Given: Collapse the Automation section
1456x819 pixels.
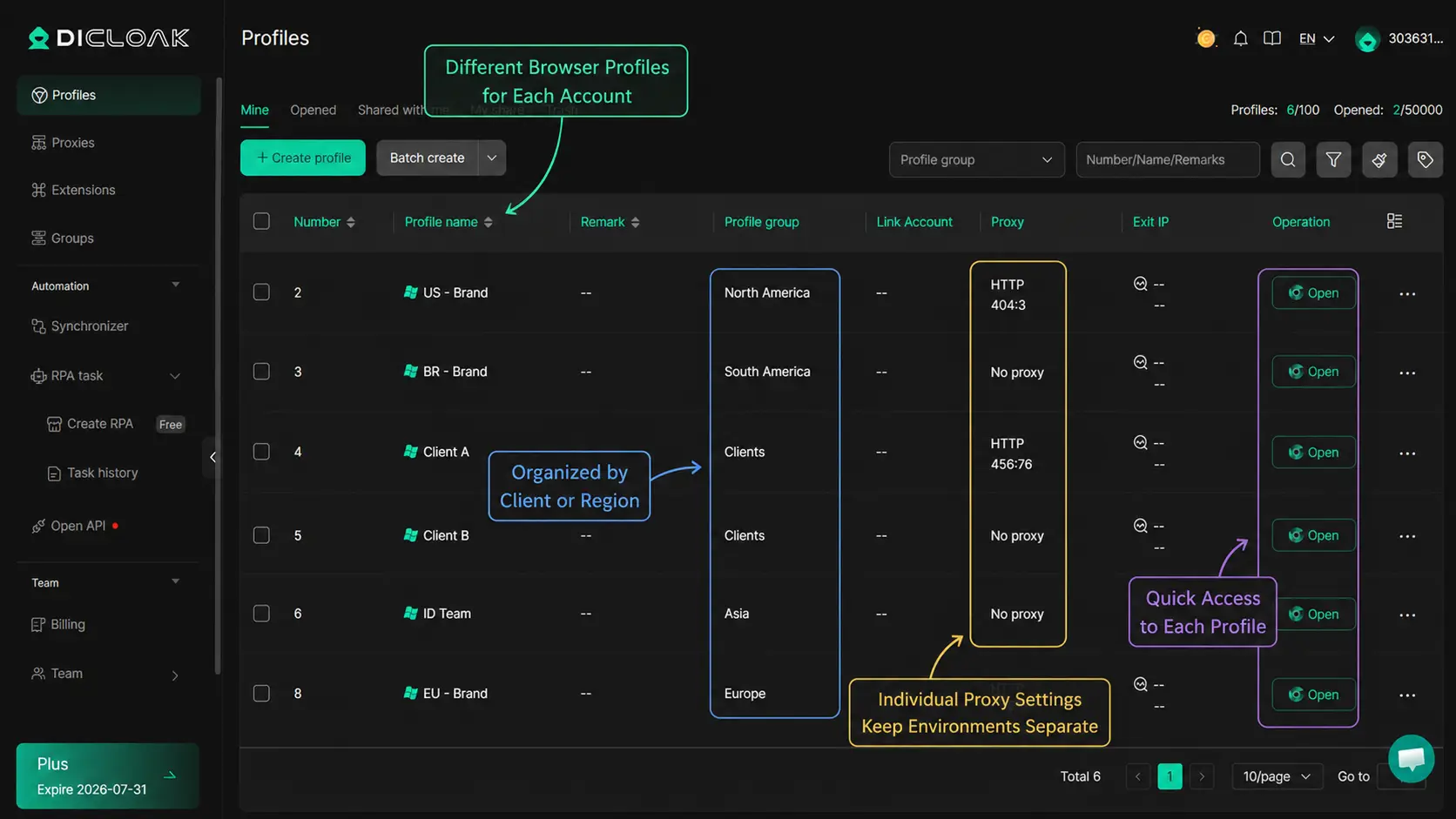Looking at the screenshot, I should coord(175,285).
